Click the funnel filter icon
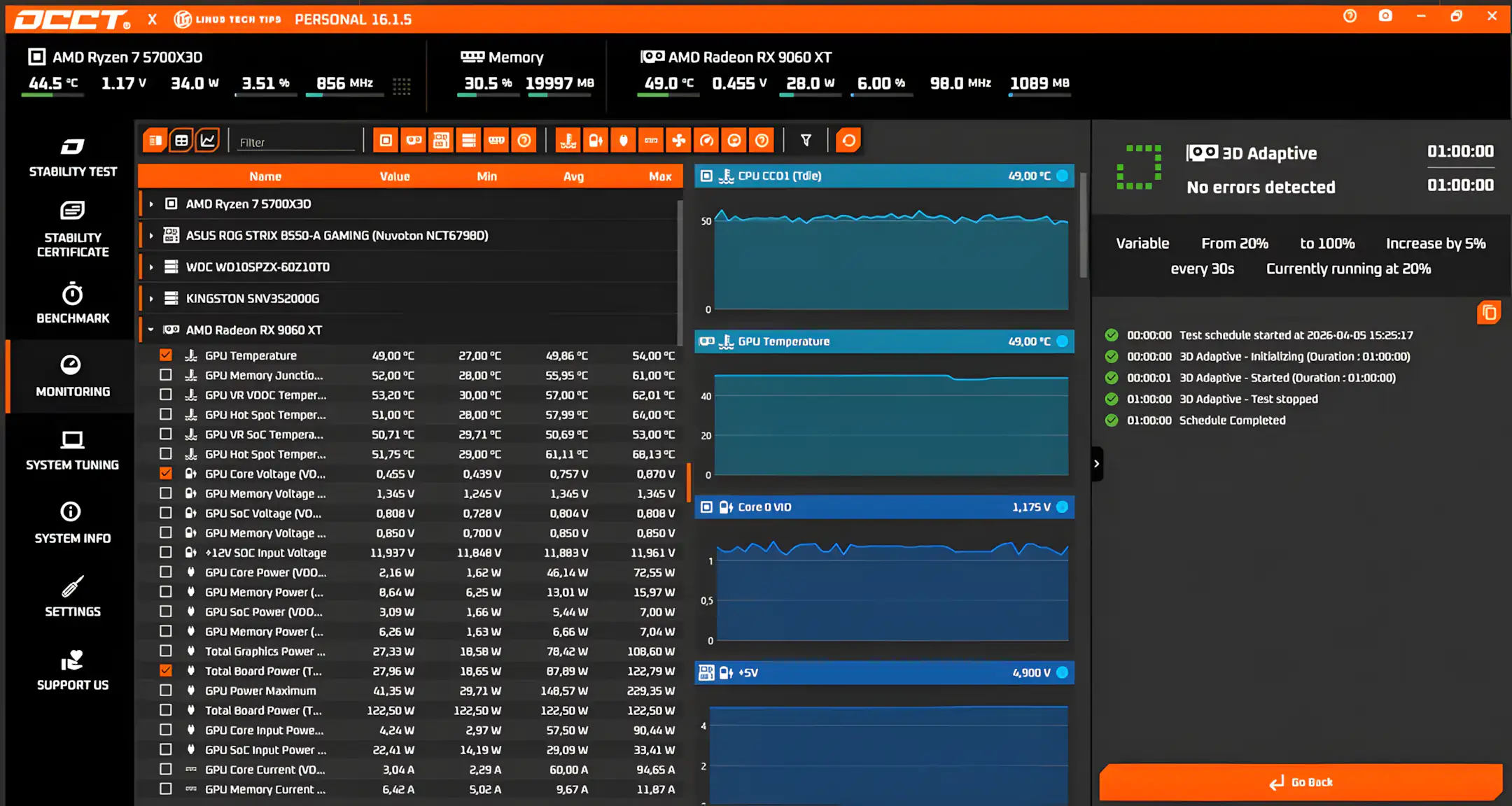Viewport: 1512px width, 806px height. pos(806,141)
